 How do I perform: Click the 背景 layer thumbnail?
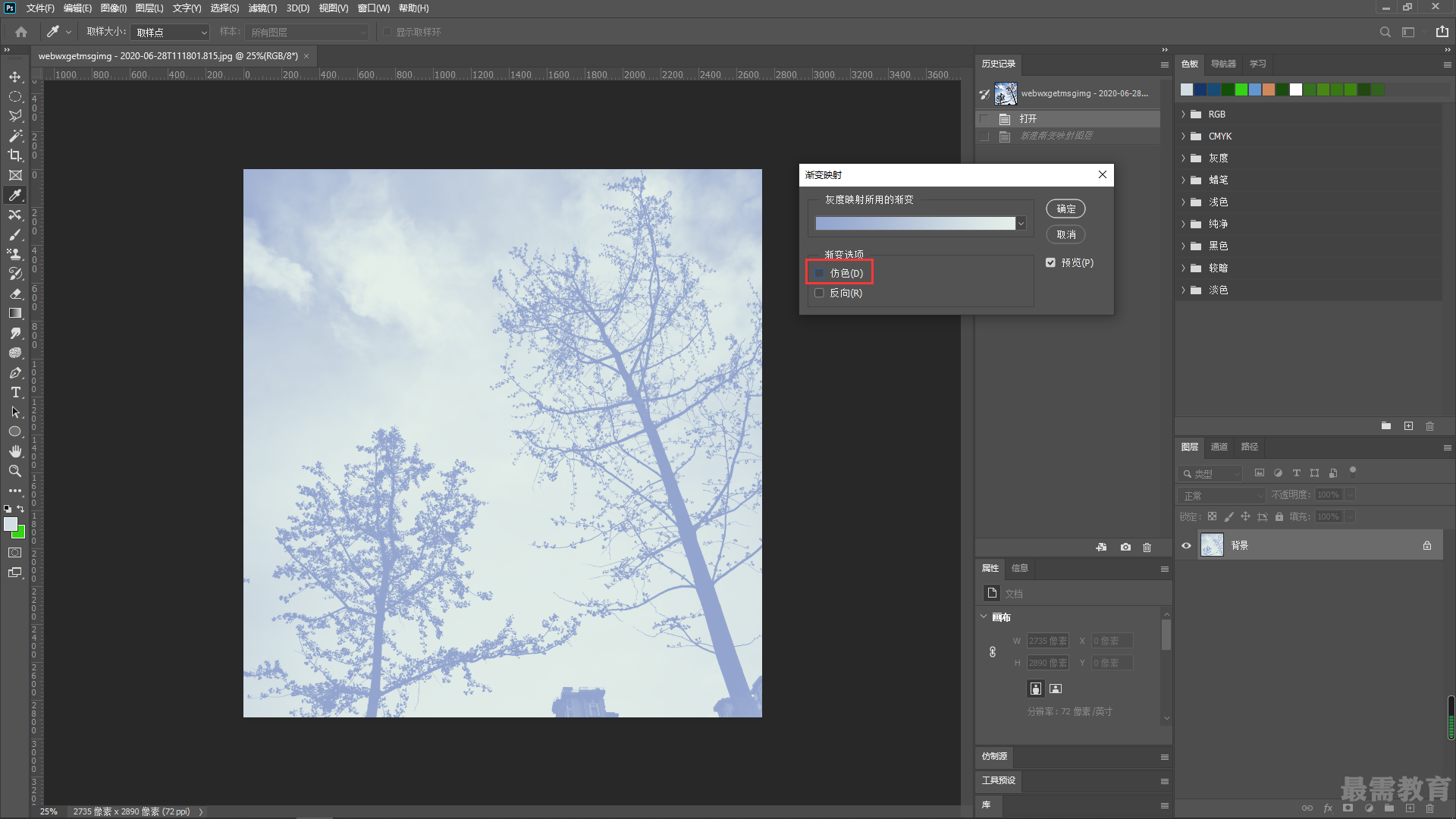coord(1212,545)
